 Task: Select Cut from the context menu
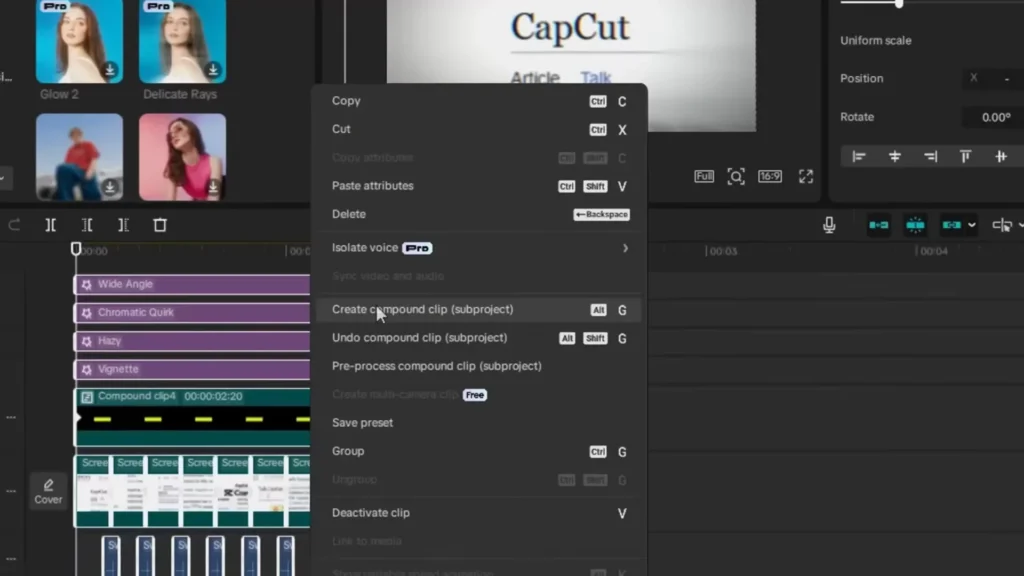point(480,129)
